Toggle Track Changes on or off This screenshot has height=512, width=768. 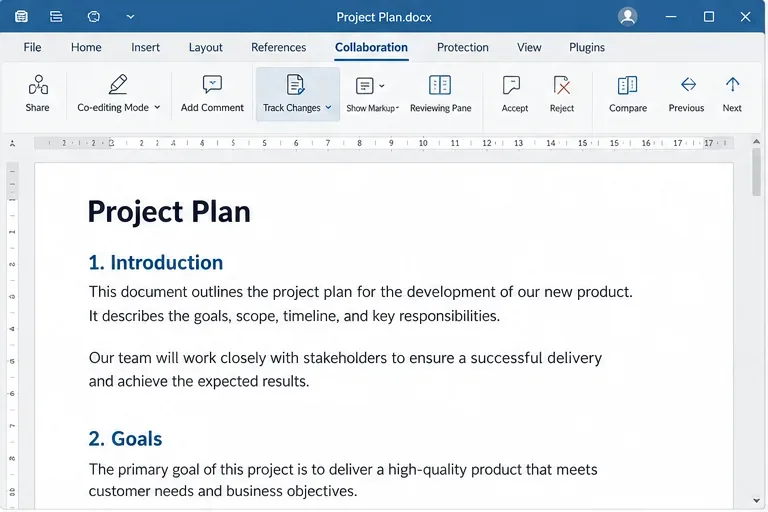pyautogui.click(x=295, y=85)
